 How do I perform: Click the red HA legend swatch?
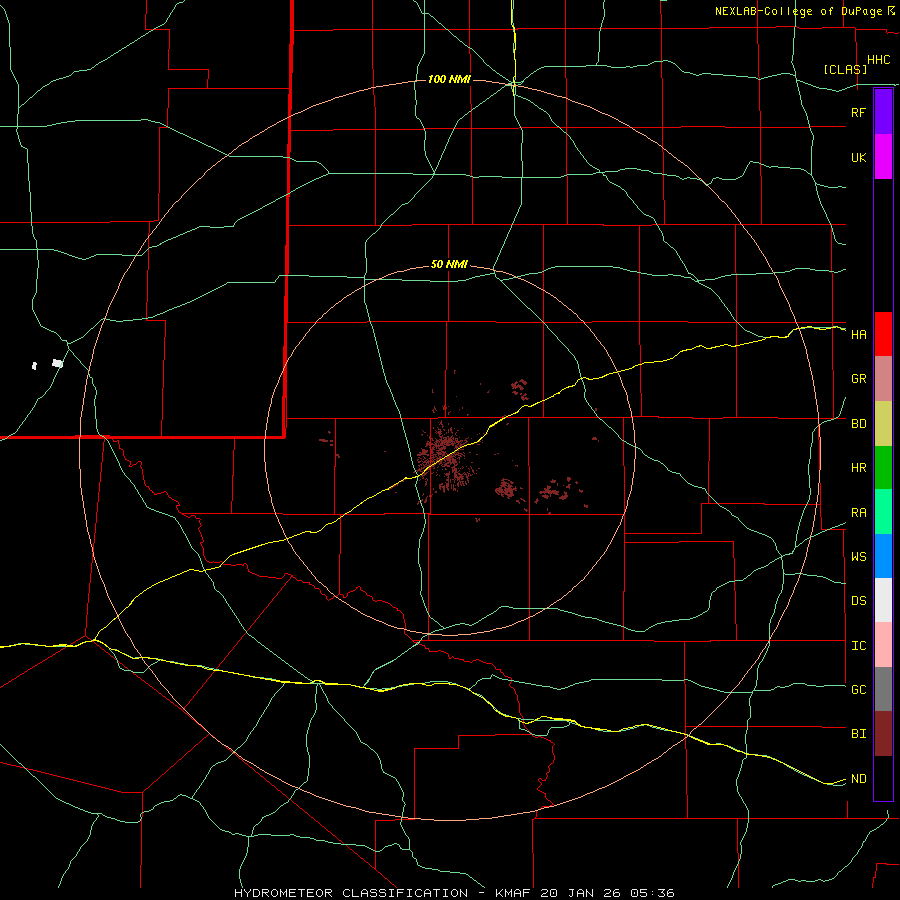tap(883, 334)
